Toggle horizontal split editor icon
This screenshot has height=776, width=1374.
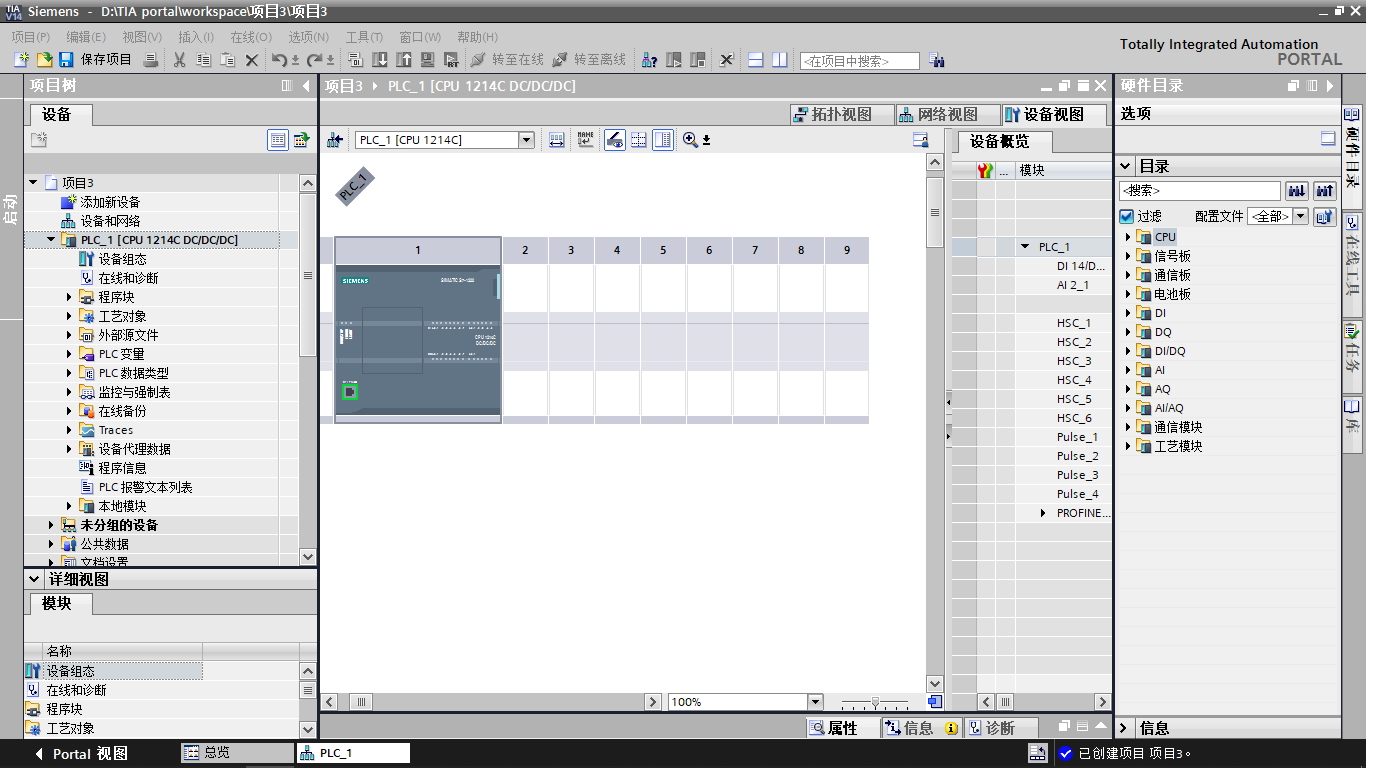click(x=756, y=60)
